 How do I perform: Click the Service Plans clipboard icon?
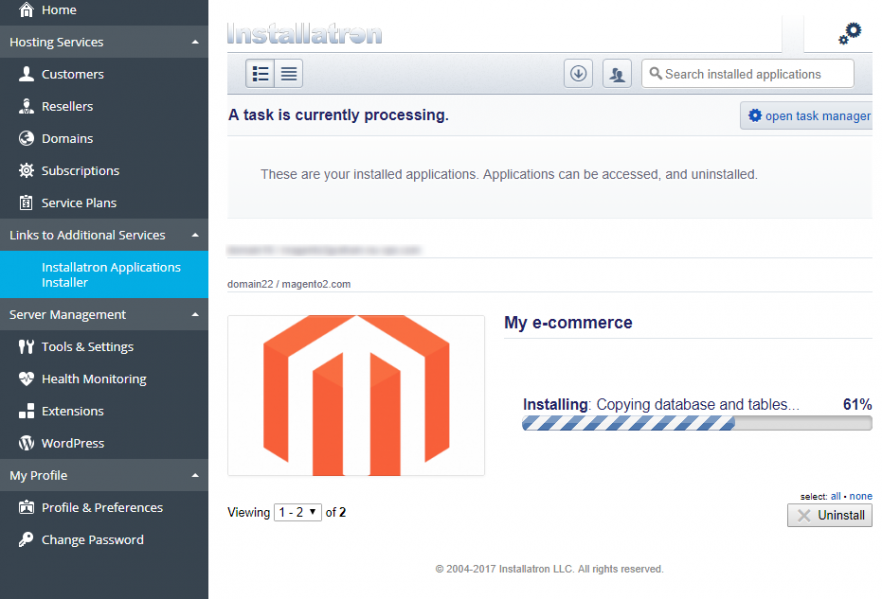26,202
